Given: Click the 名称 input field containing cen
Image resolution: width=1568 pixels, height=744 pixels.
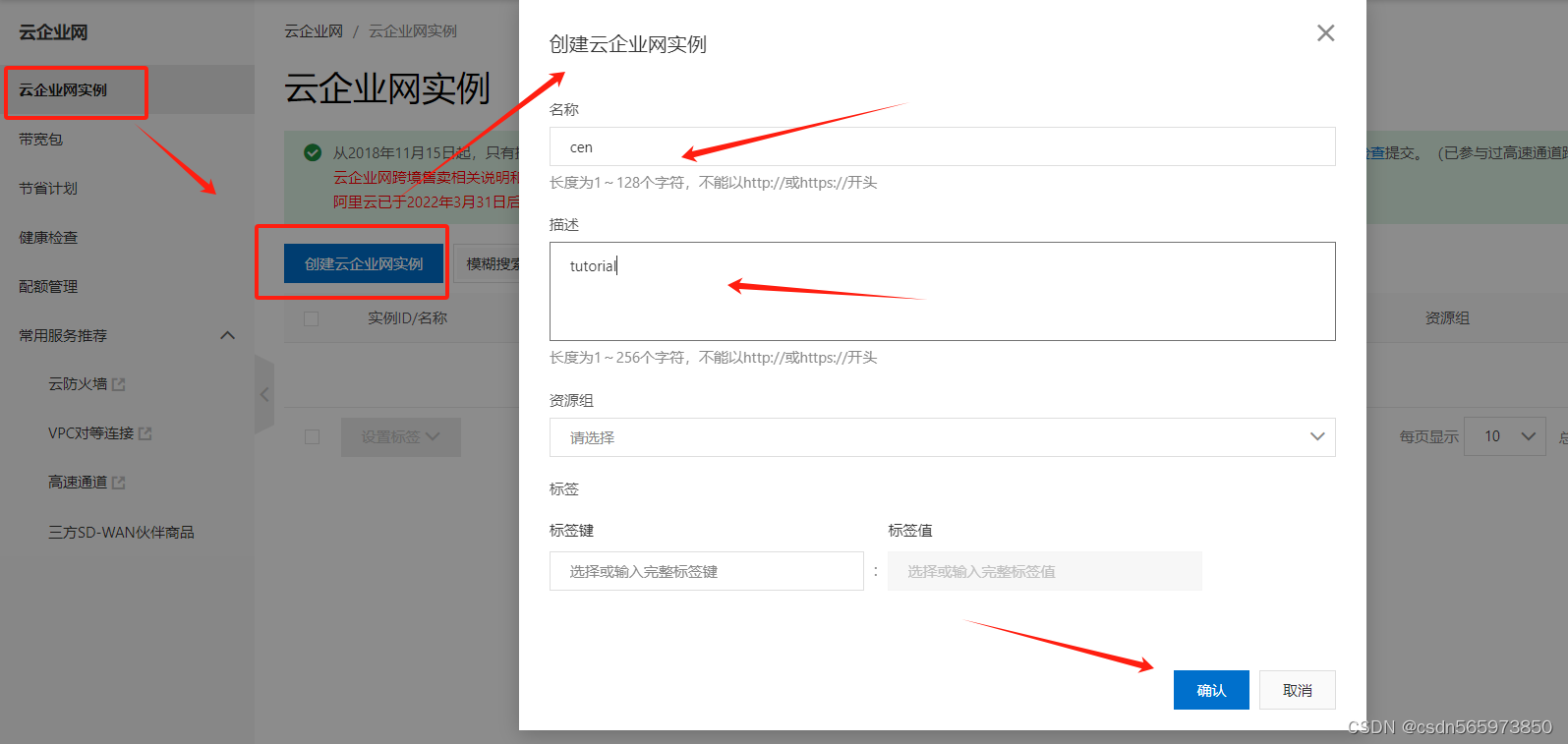Looking at the screenshot, I should 942,146.
